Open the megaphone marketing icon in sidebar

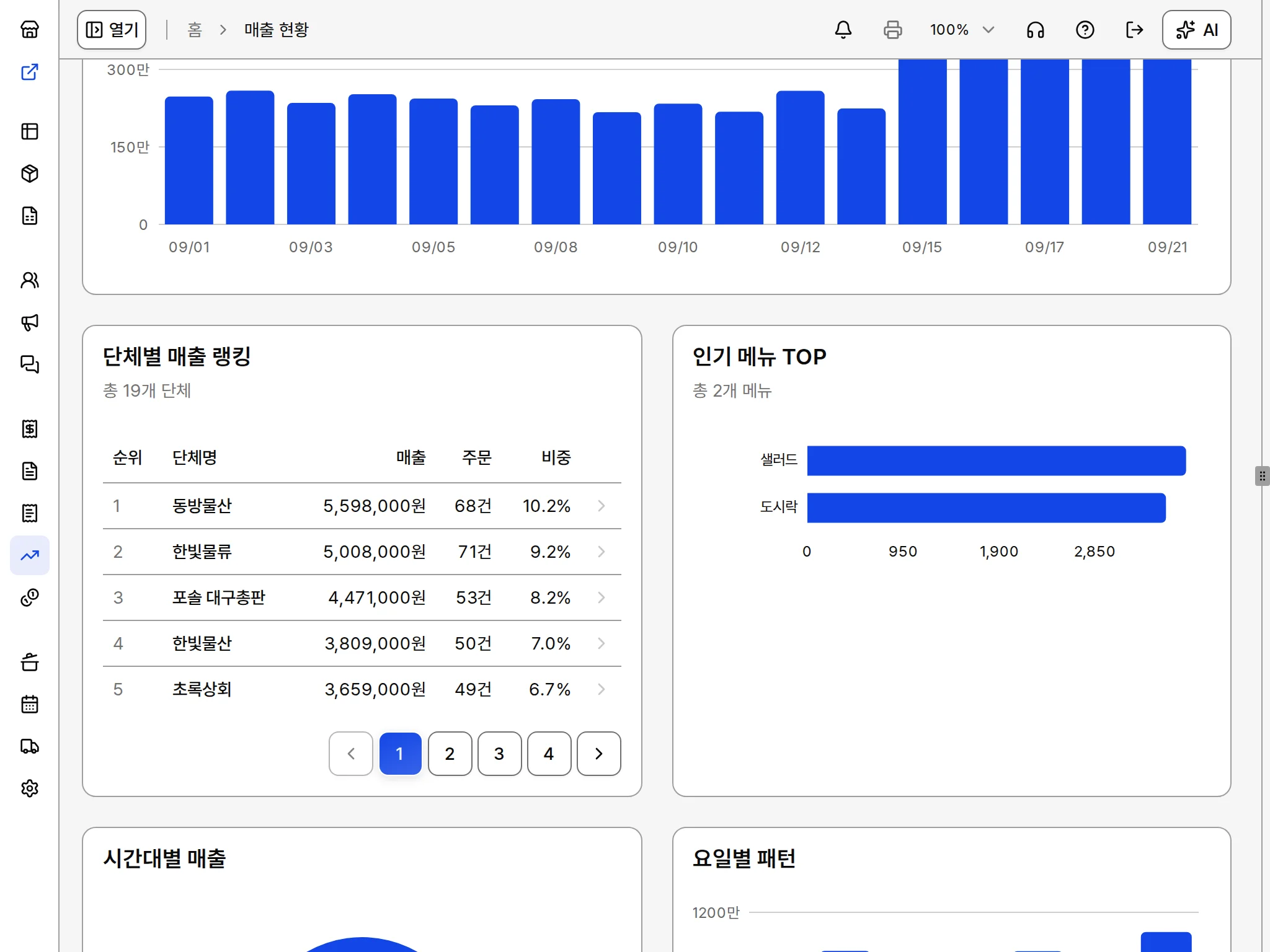click(30, 322)
